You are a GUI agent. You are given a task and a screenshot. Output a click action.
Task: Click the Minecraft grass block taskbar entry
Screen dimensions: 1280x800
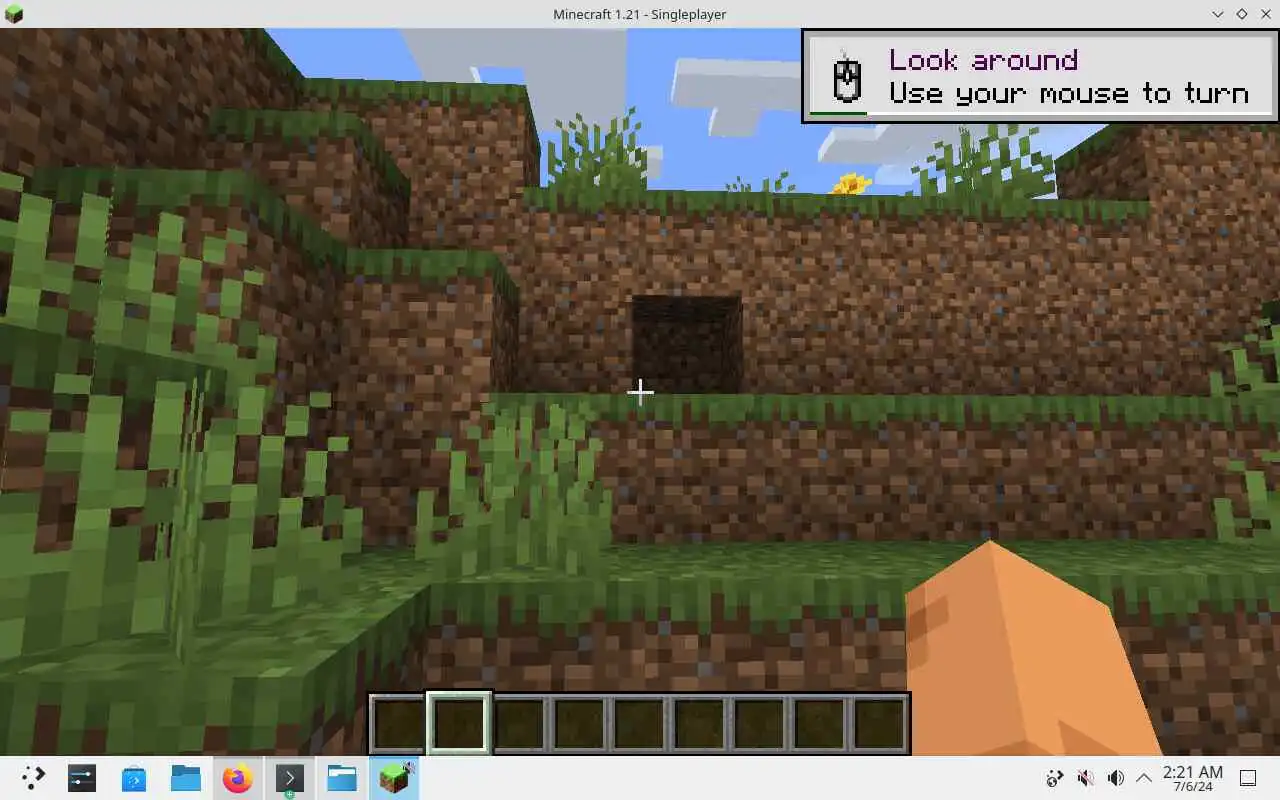394,778
